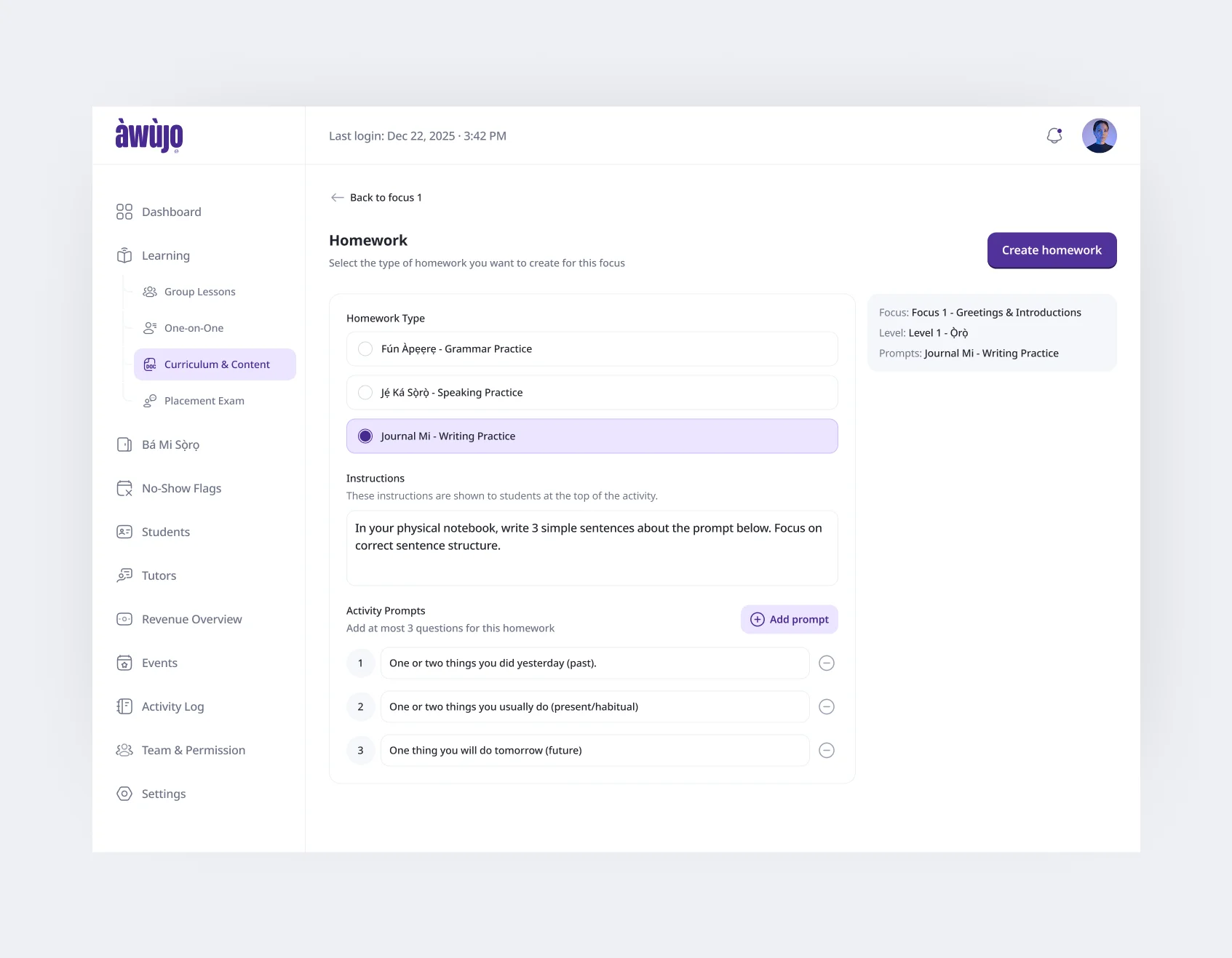Click the prompt number 1 badge
The image size is (1232, 958).
click(360, 663)
